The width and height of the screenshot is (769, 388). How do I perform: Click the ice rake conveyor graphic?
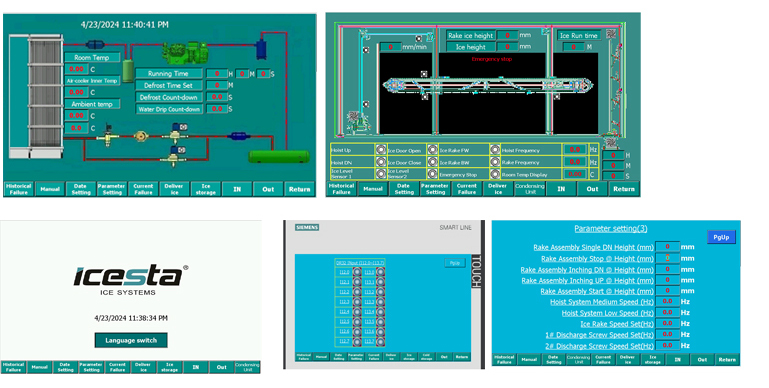point(487,85)
